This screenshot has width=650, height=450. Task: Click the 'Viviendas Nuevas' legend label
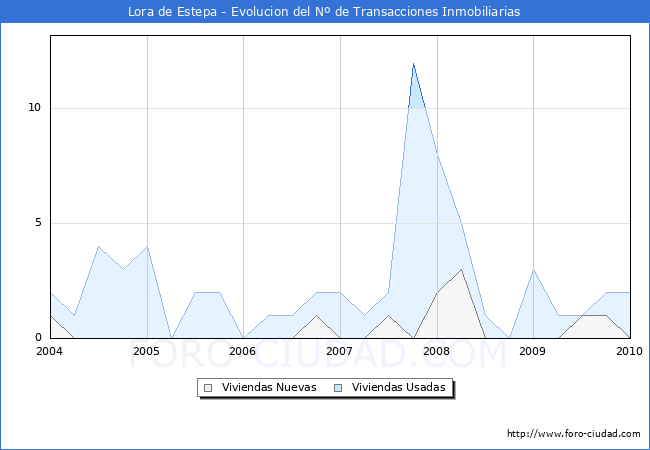coord(269,387)
